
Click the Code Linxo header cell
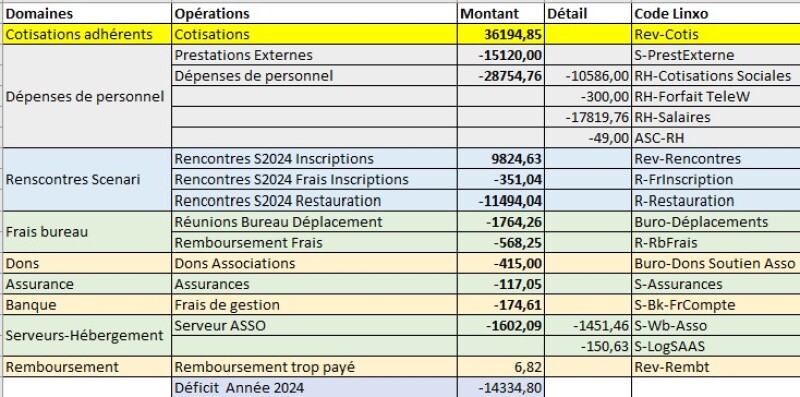pos(715,13)
